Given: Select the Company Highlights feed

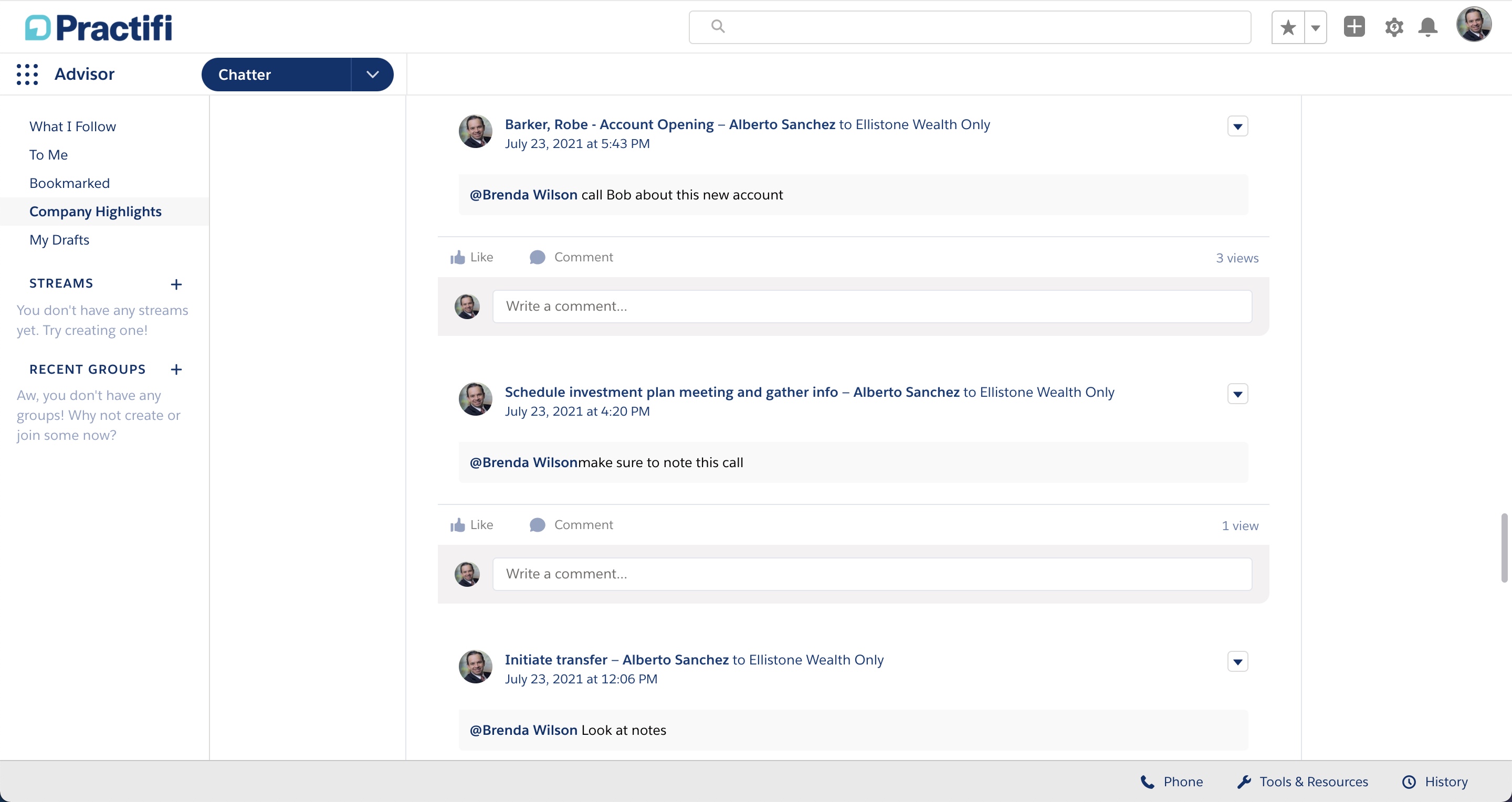Looking at the screenshot, I should [95, 212].
